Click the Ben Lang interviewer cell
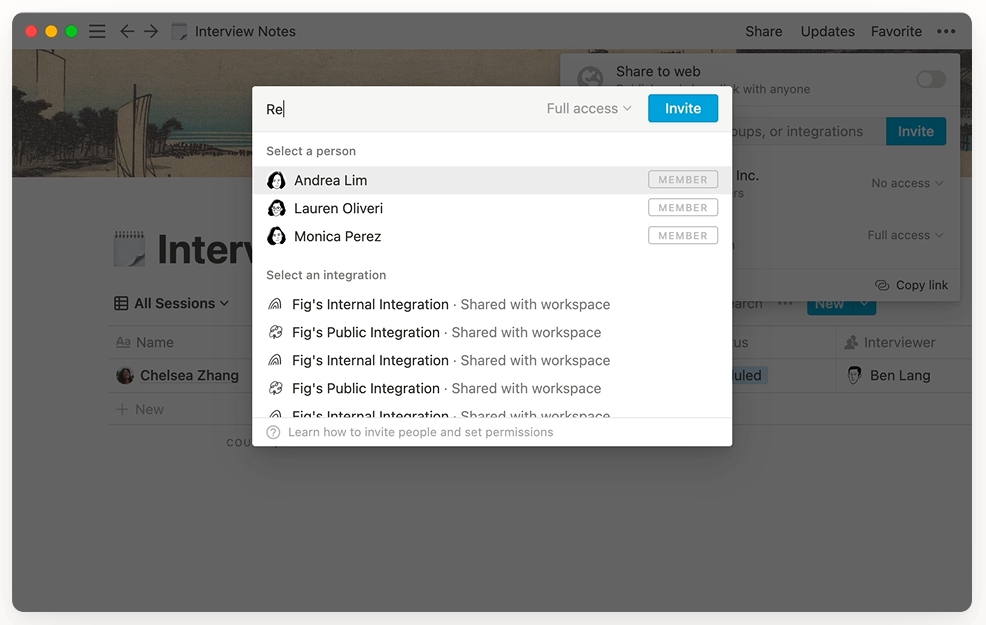The width and height of the screenshot is (986, 625). point(904,376)
